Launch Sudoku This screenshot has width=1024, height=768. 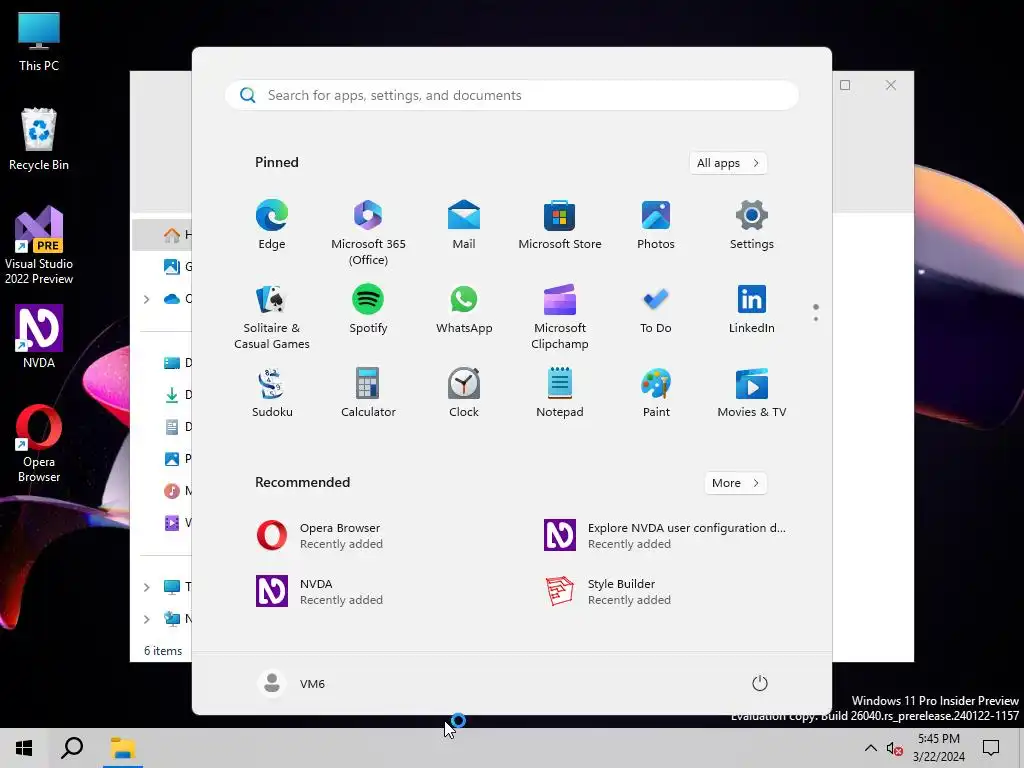(x=272, y=393)
